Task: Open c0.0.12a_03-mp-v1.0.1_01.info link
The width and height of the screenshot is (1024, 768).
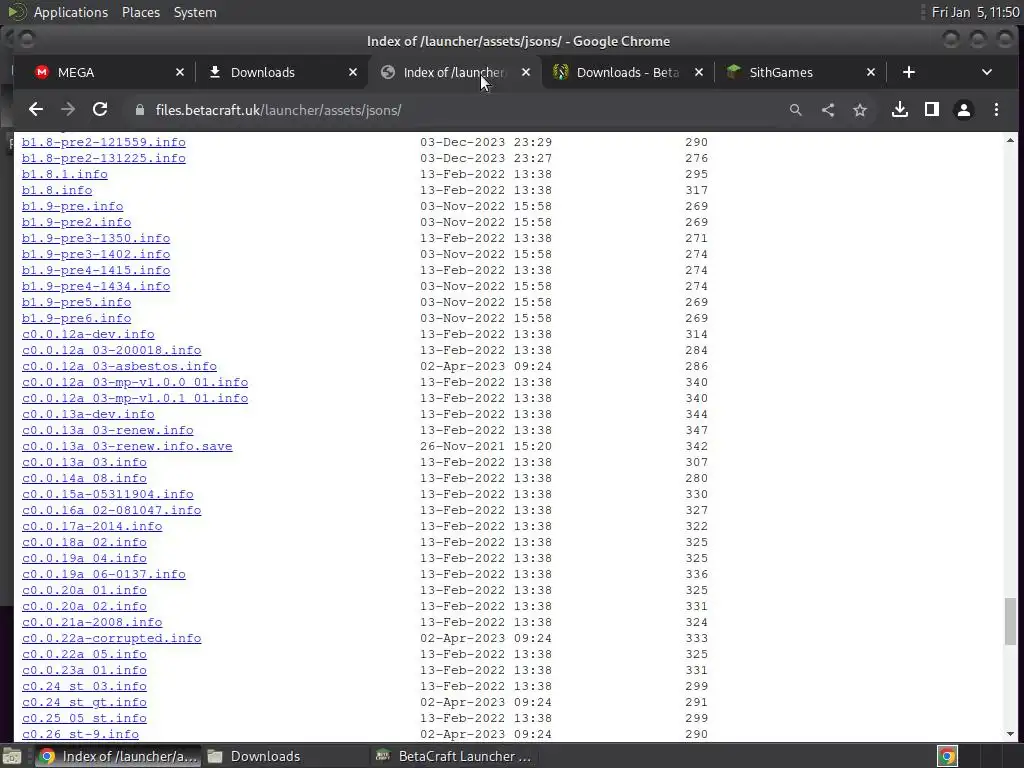Action: click(135, 398)
